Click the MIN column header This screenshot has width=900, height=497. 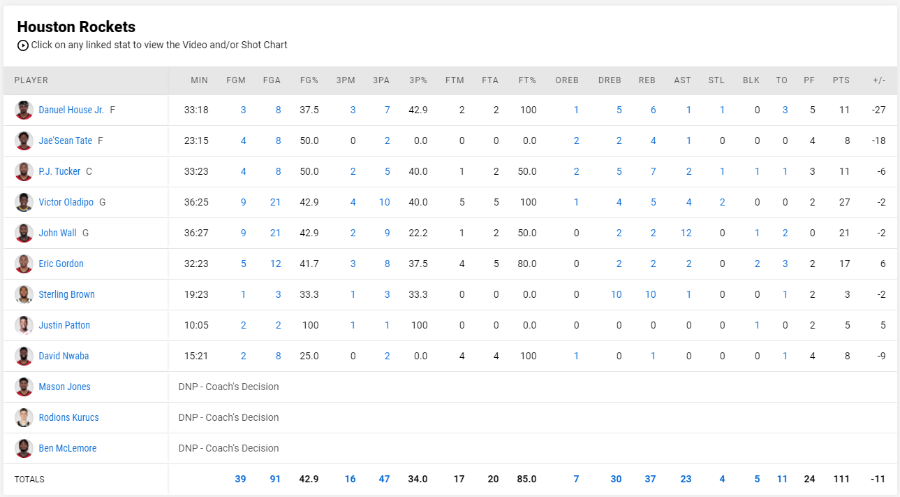point(199,80)
